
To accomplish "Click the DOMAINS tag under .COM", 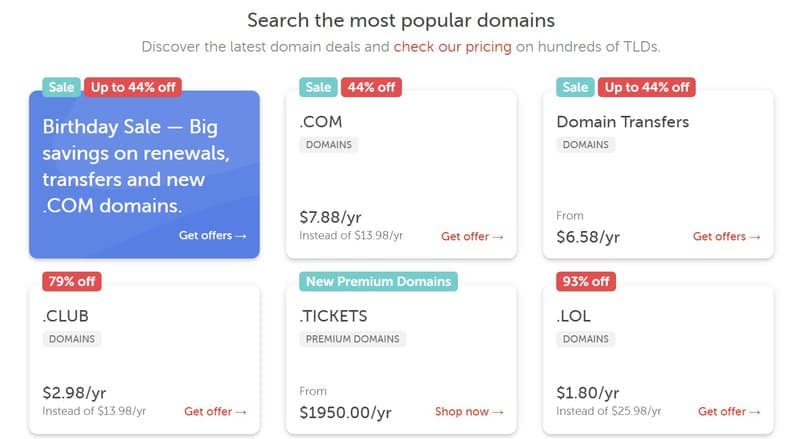I will [329, 145].
